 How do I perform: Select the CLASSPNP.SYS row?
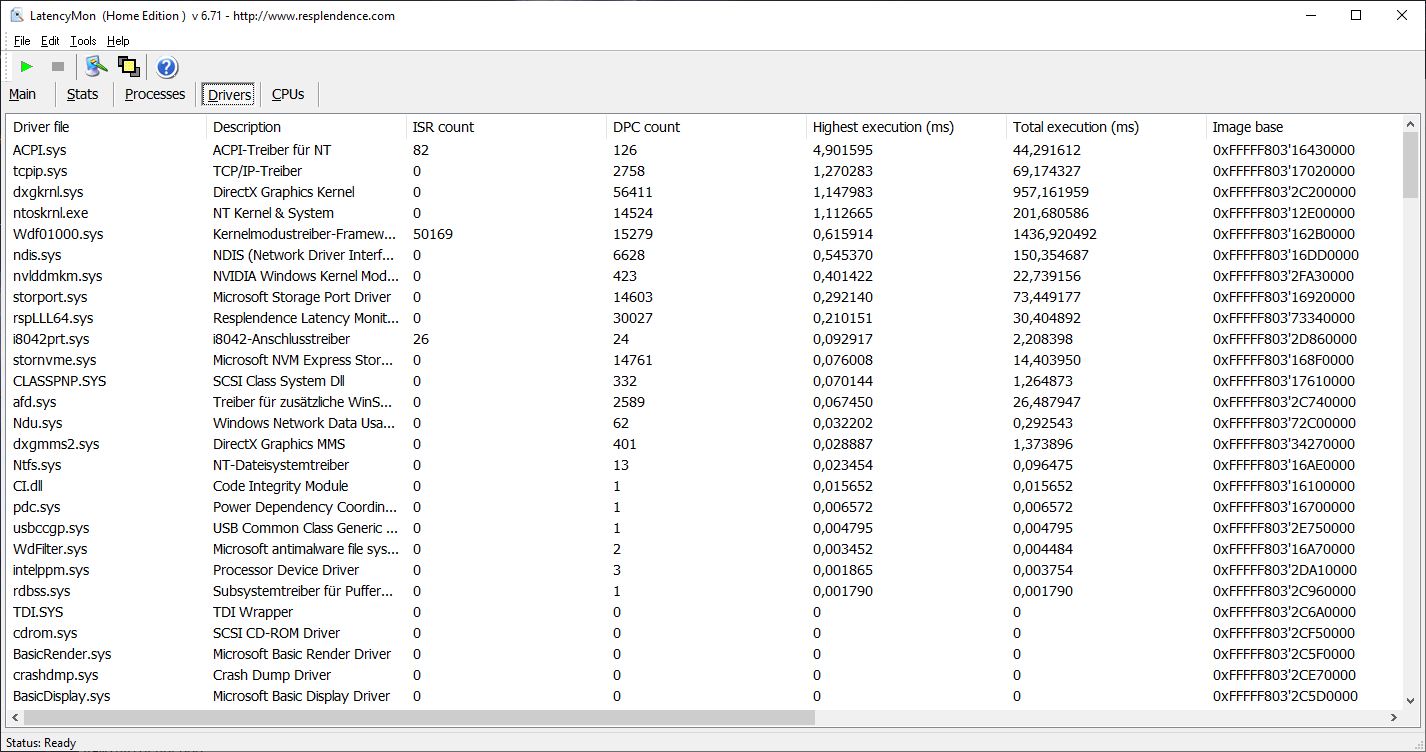tap(704, 381)
